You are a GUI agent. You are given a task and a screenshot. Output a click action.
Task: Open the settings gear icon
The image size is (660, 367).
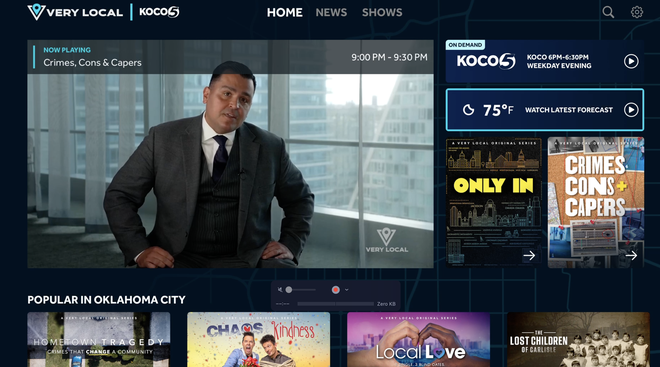click(x=636, y=12)
